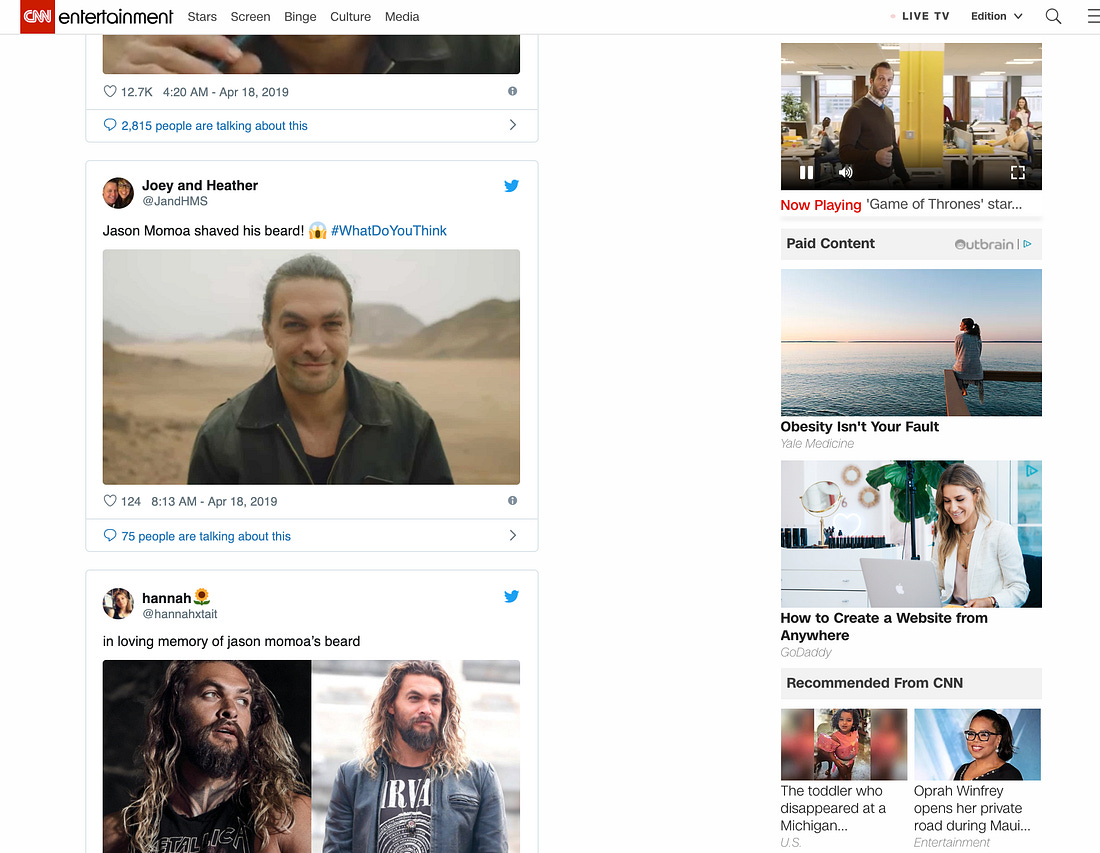Image resolution: width=1100 pixels, height=853 pixels.
Task: Click the #WhatDoYouThink hashtag
Action: click(x=389, y=231)
